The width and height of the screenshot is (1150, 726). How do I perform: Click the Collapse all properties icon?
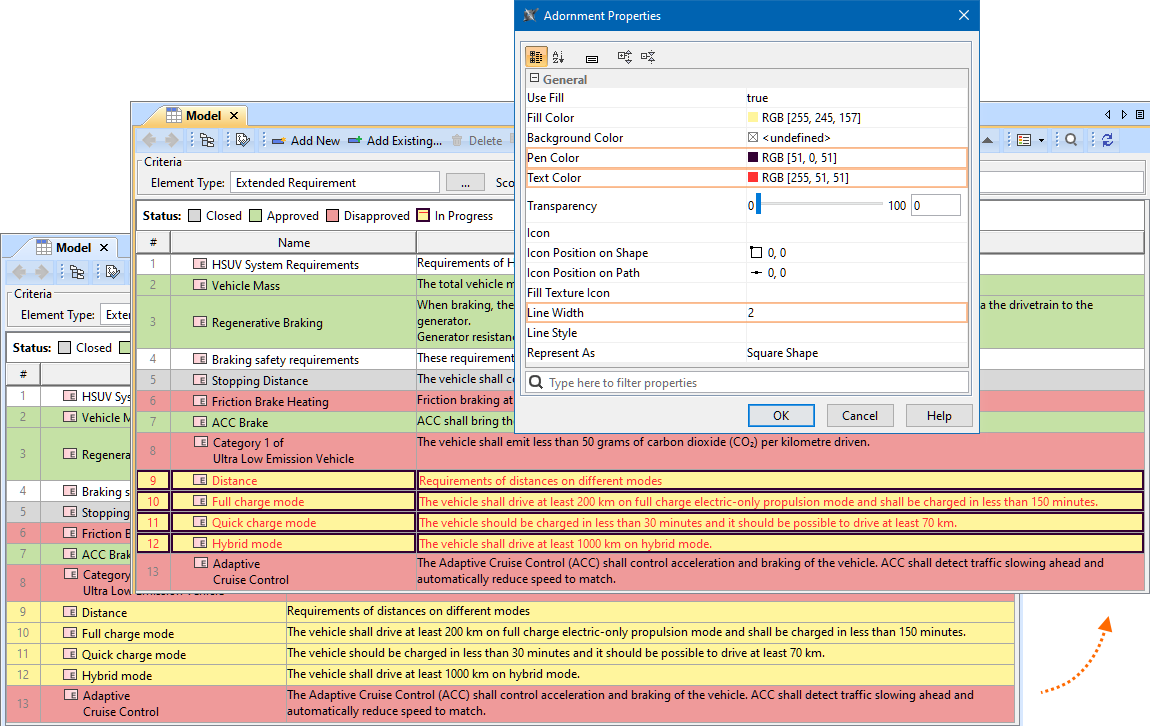(x=648, y=57)
